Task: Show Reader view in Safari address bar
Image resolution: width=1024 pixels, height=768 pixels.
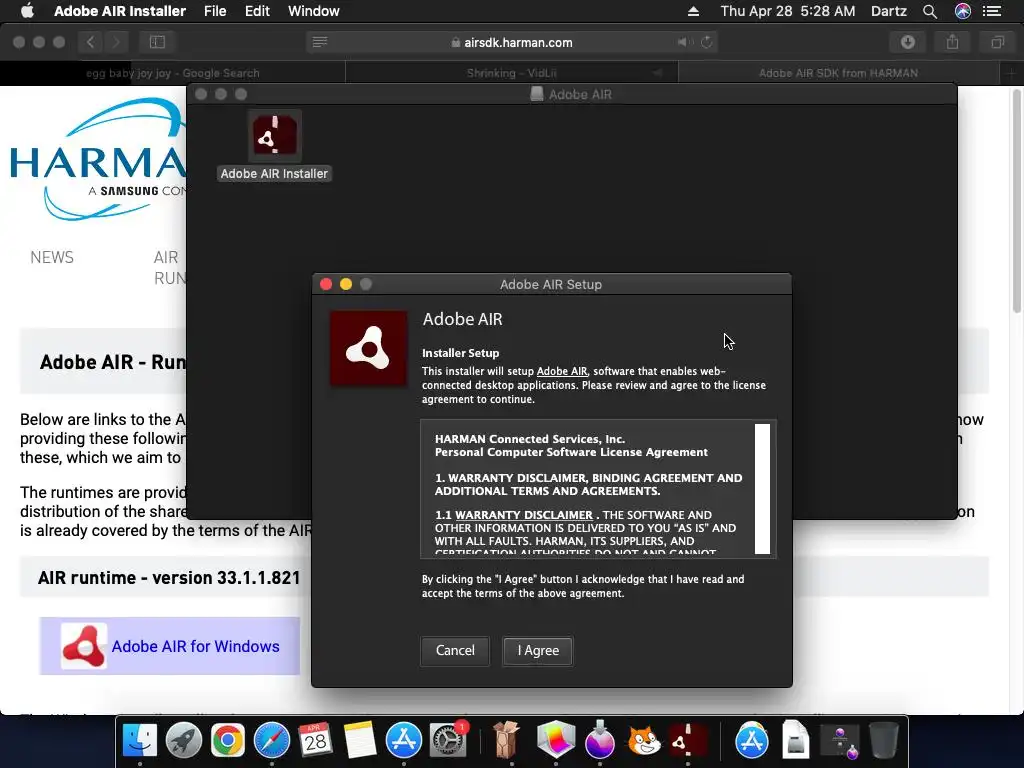Action: click(x=320, y=42)
